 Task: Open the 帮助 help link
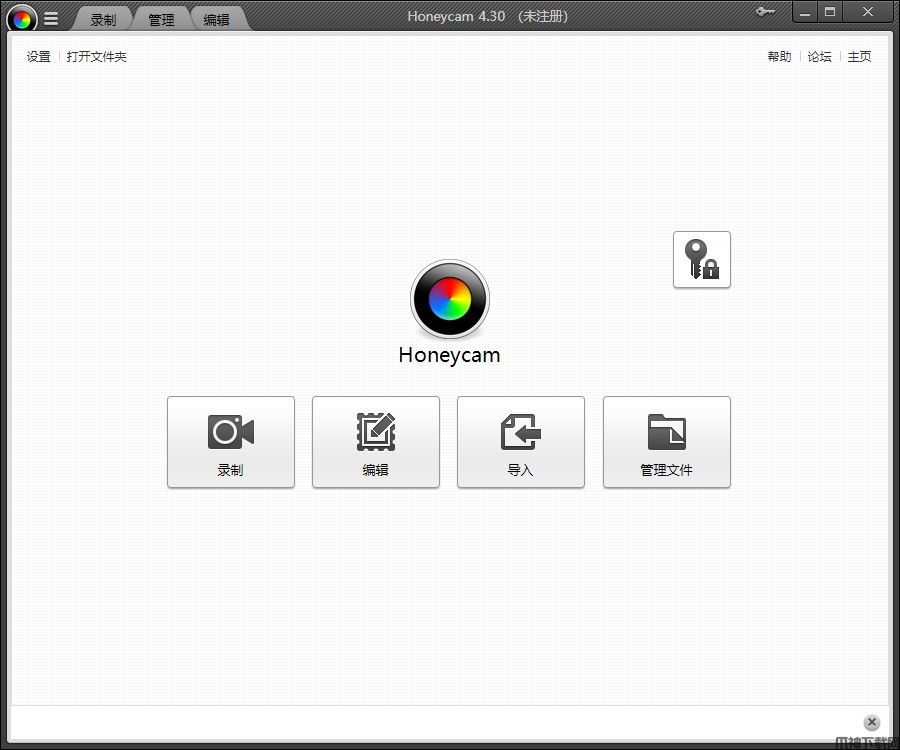coord(779,57)
